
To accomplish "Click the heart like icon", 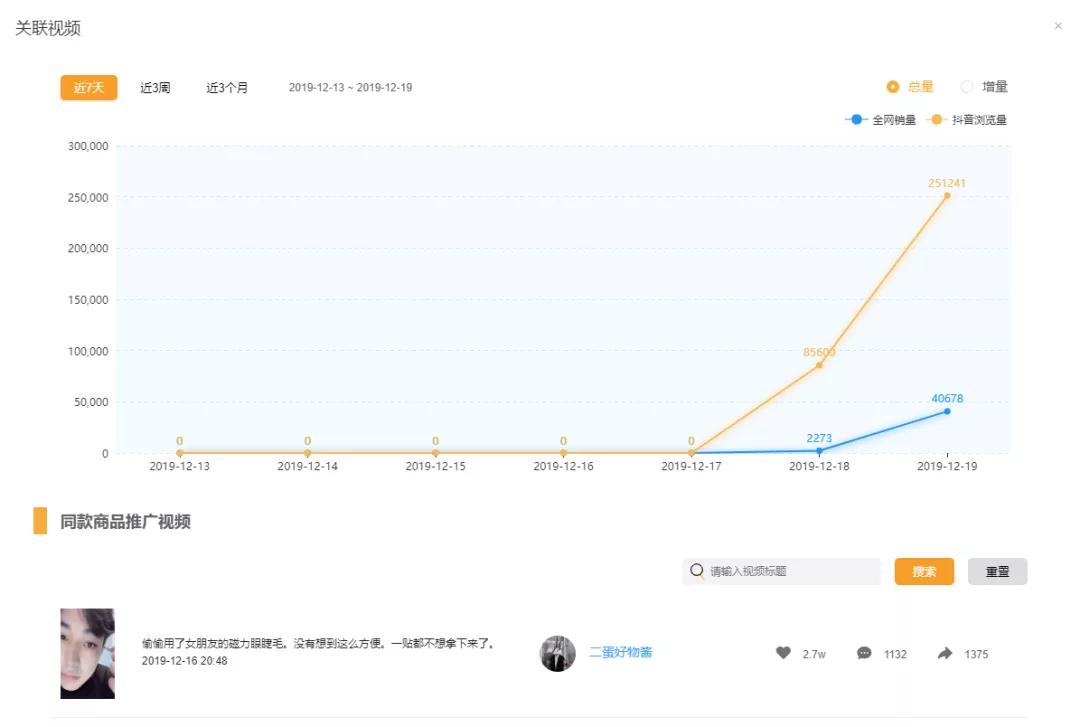I will click(x=784, y=653).
